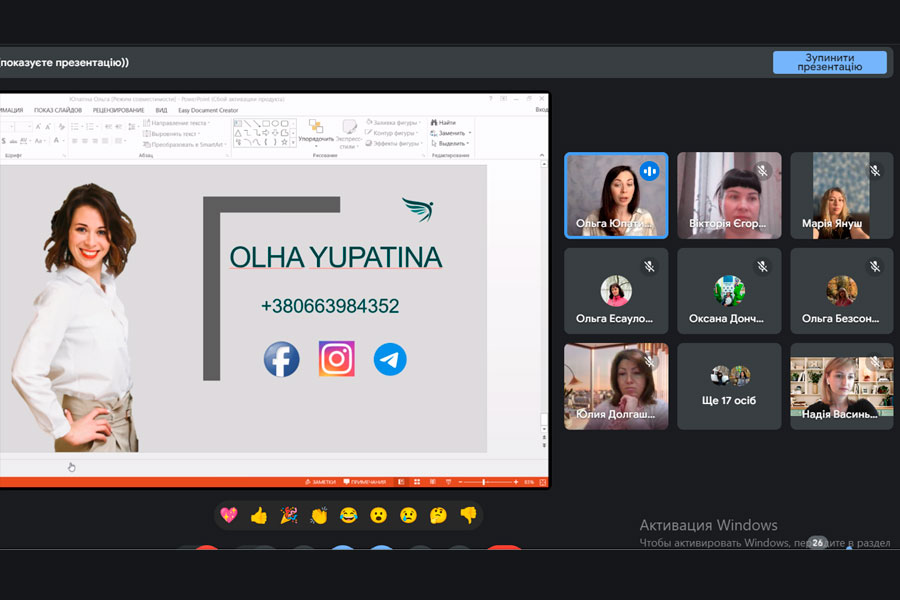The height and width of the screenshot is (600, 900).
Task: Click the woman's photo on the slide
Action: coord(75,317)
